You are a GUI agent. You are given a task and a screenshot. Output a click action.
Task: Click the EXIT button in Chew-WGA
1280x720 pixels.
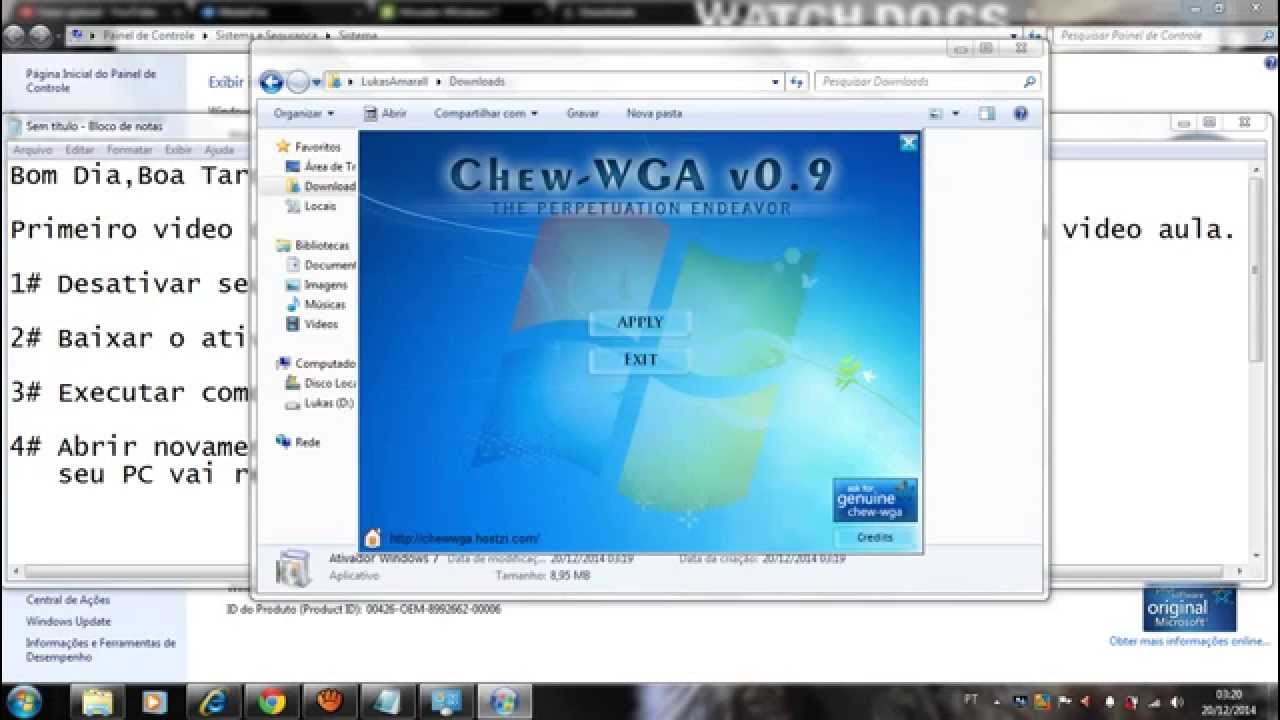pyautogui.click(x=640, y=360)
